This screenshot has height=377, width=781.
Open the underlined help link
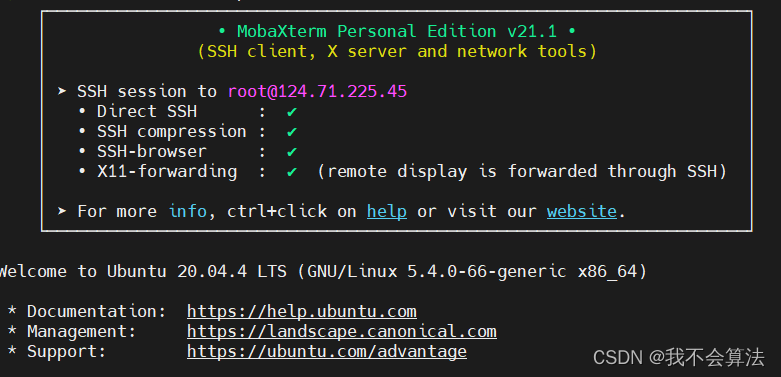coord(387,211)
